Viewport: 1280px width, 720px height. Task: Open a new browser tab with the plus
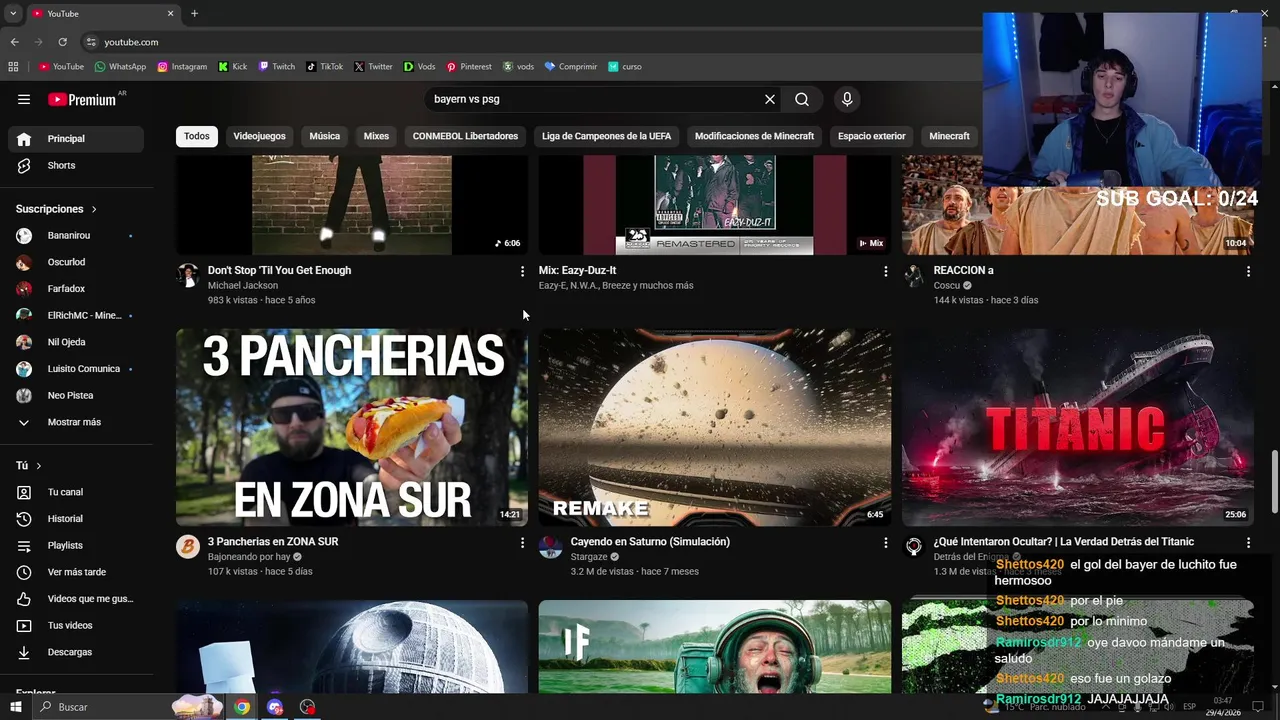194,14
